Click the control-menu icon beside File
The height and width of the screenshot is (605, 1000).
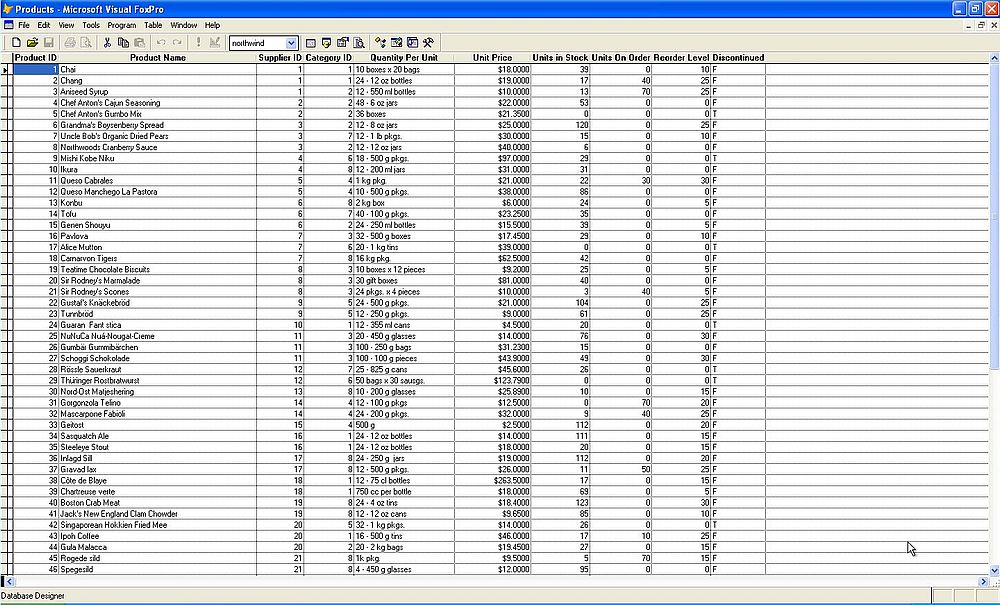[8, 25]
